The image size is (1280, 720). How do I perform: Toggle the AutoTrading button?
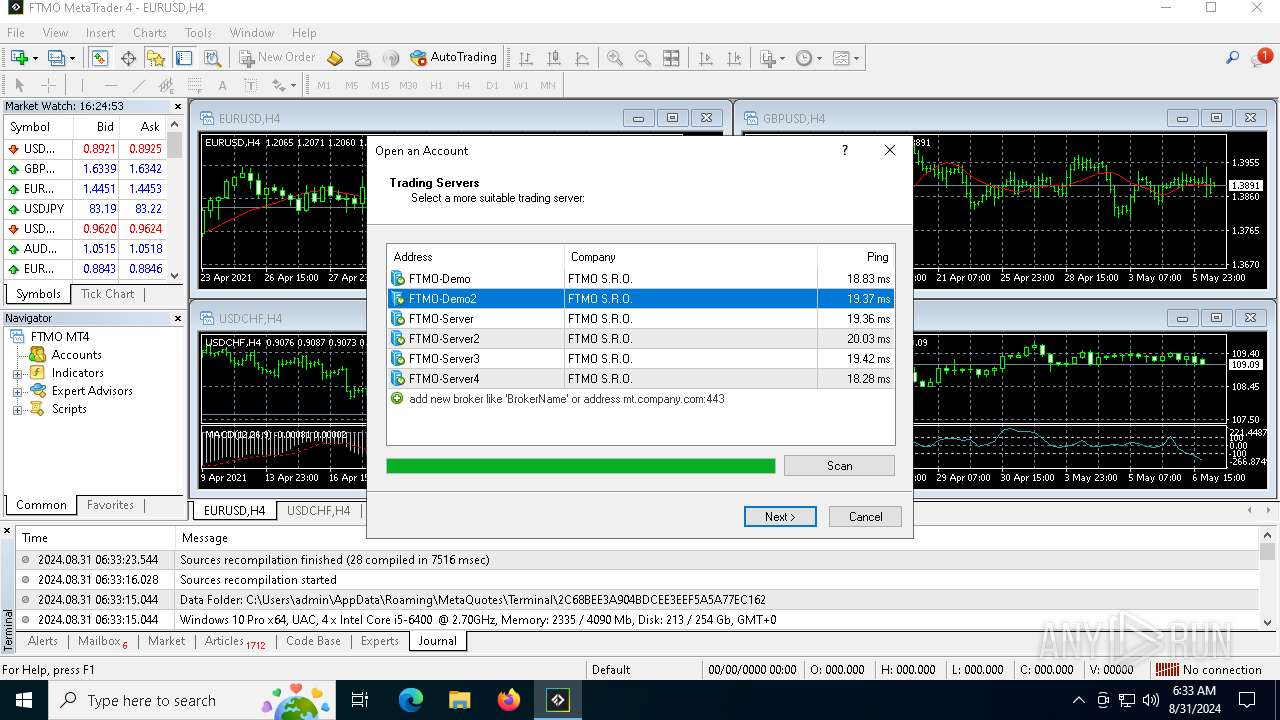[x=453, y=58]
